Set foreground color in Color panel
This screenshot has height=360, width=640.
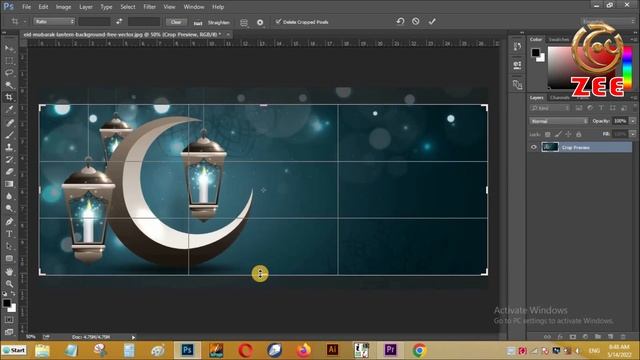[536, 52]
